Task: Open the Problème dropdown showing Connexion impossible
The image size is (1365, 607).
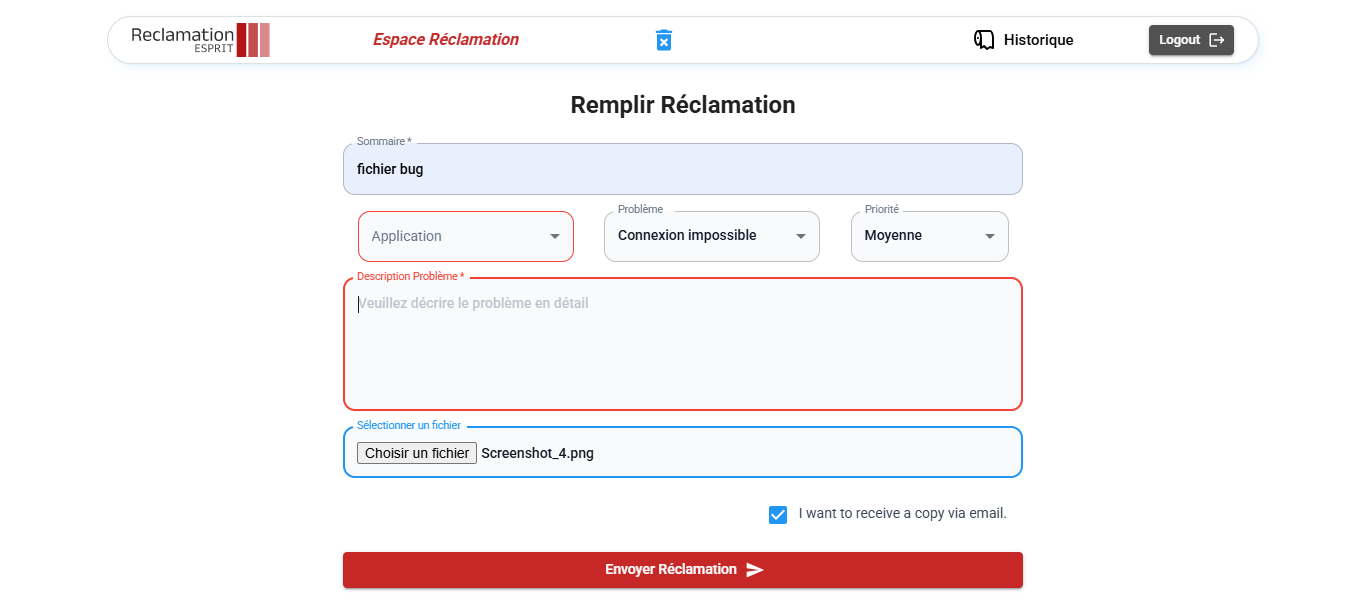Action: click(712, 236)
